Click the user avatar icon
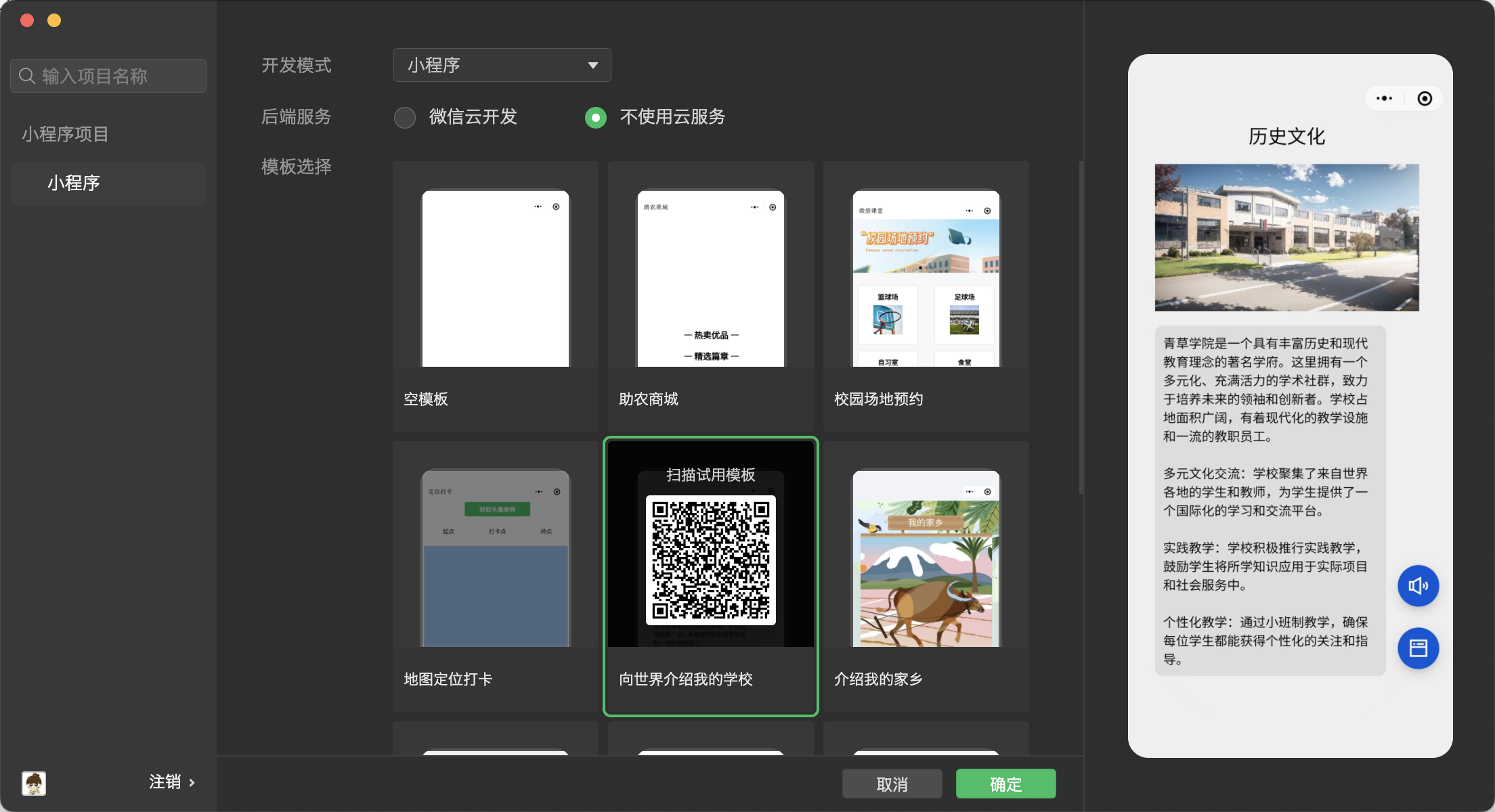 coord(34,783)
